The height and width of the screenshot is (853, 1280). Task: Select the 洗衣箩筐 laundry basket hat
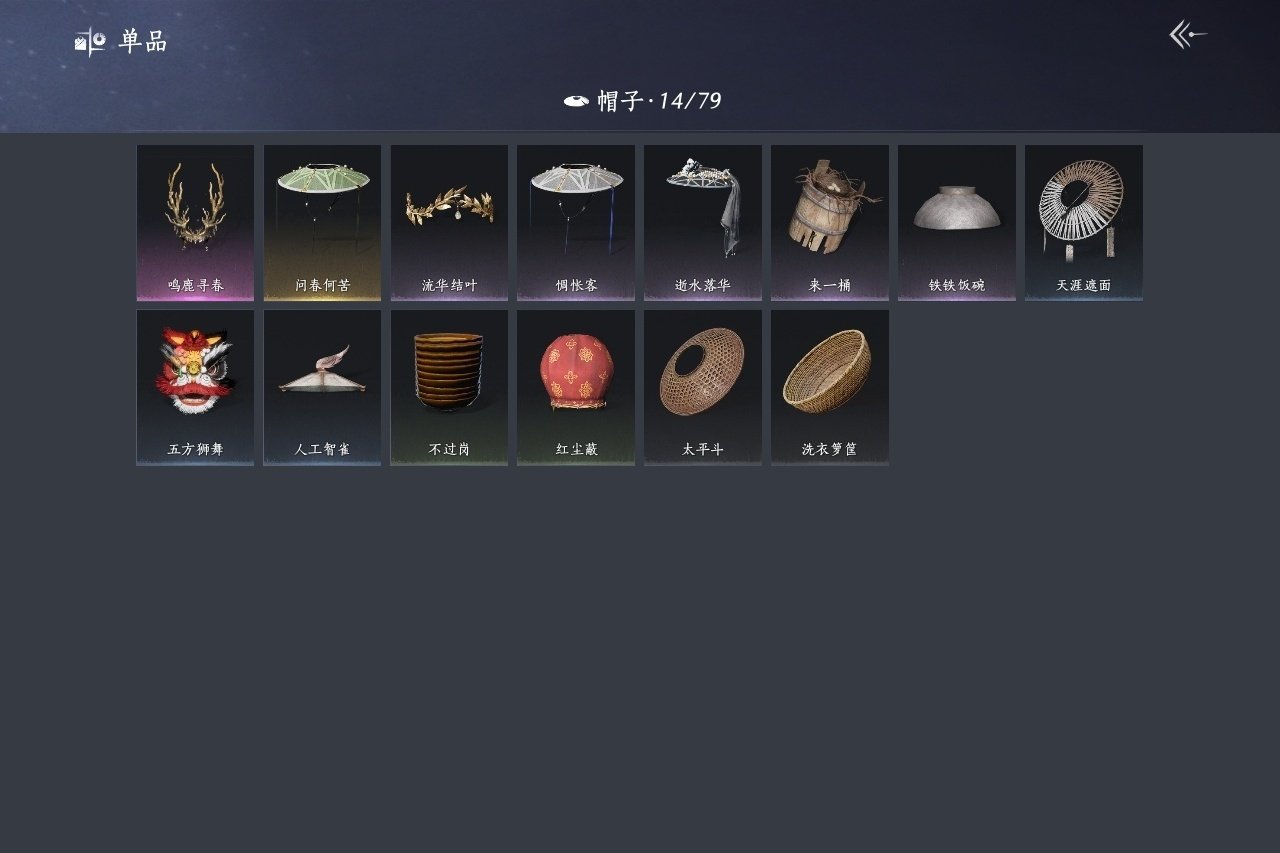click(830, 388)
